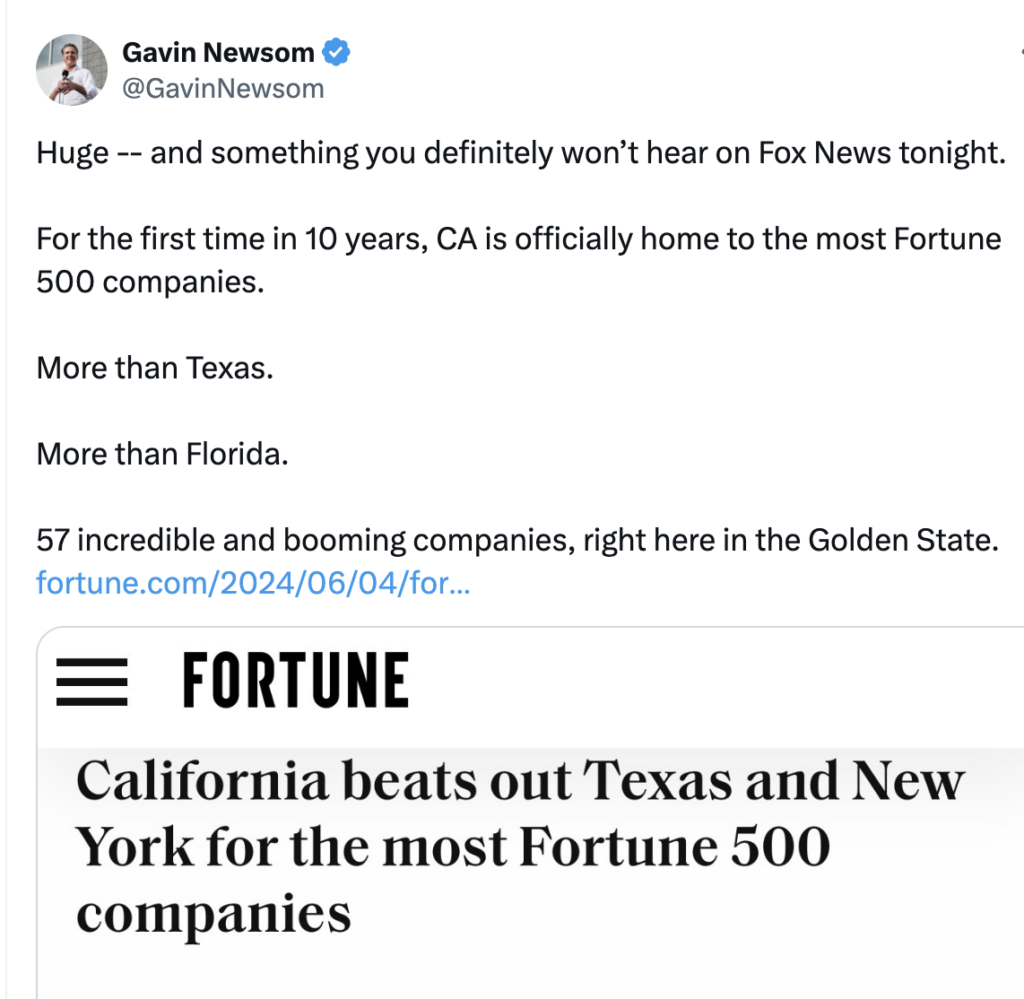
Task: Open the California beats out Texas headline
Action: 520,781
